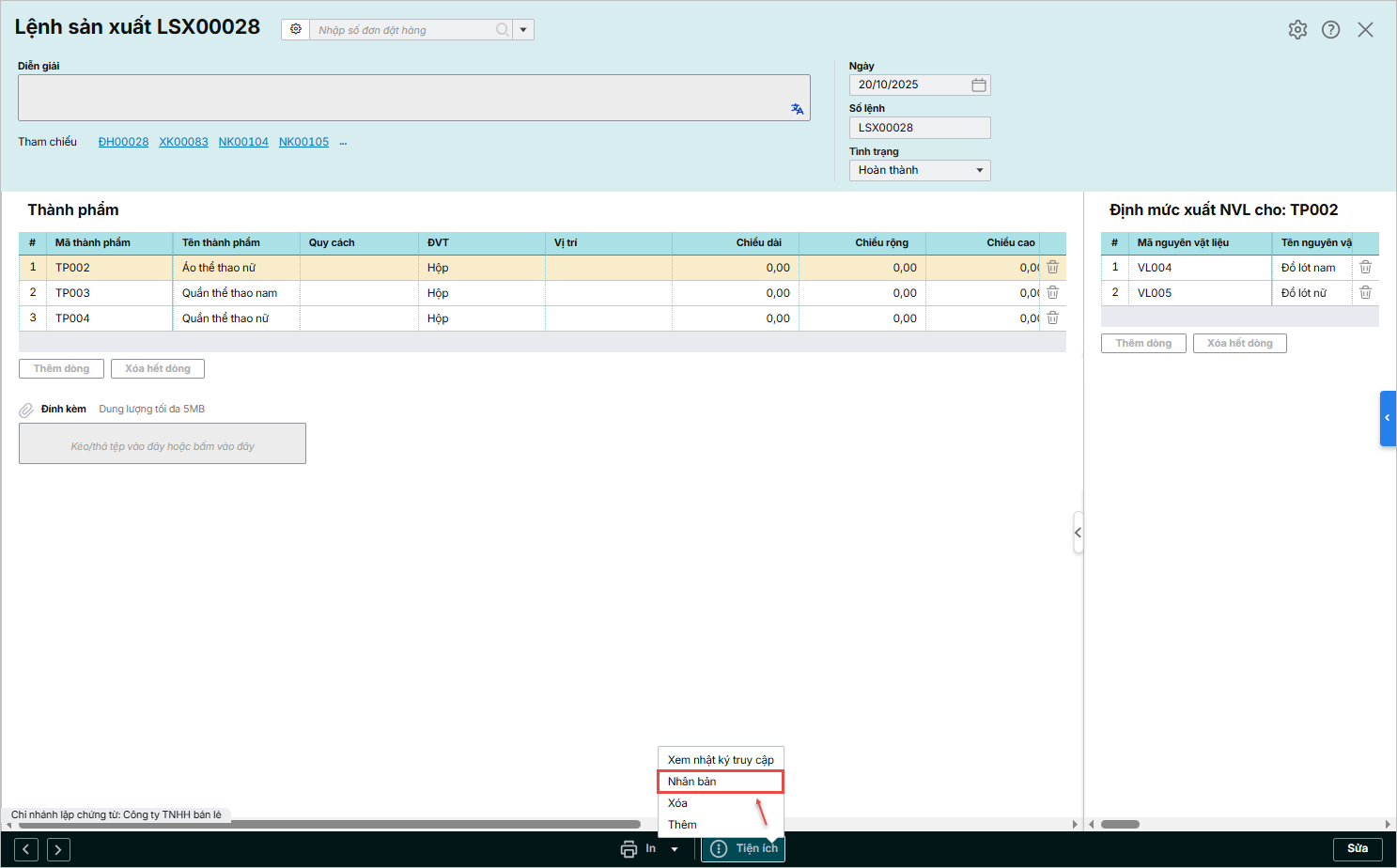
Task: Click the search icon in order number field
Action: (x=503, y=30)
